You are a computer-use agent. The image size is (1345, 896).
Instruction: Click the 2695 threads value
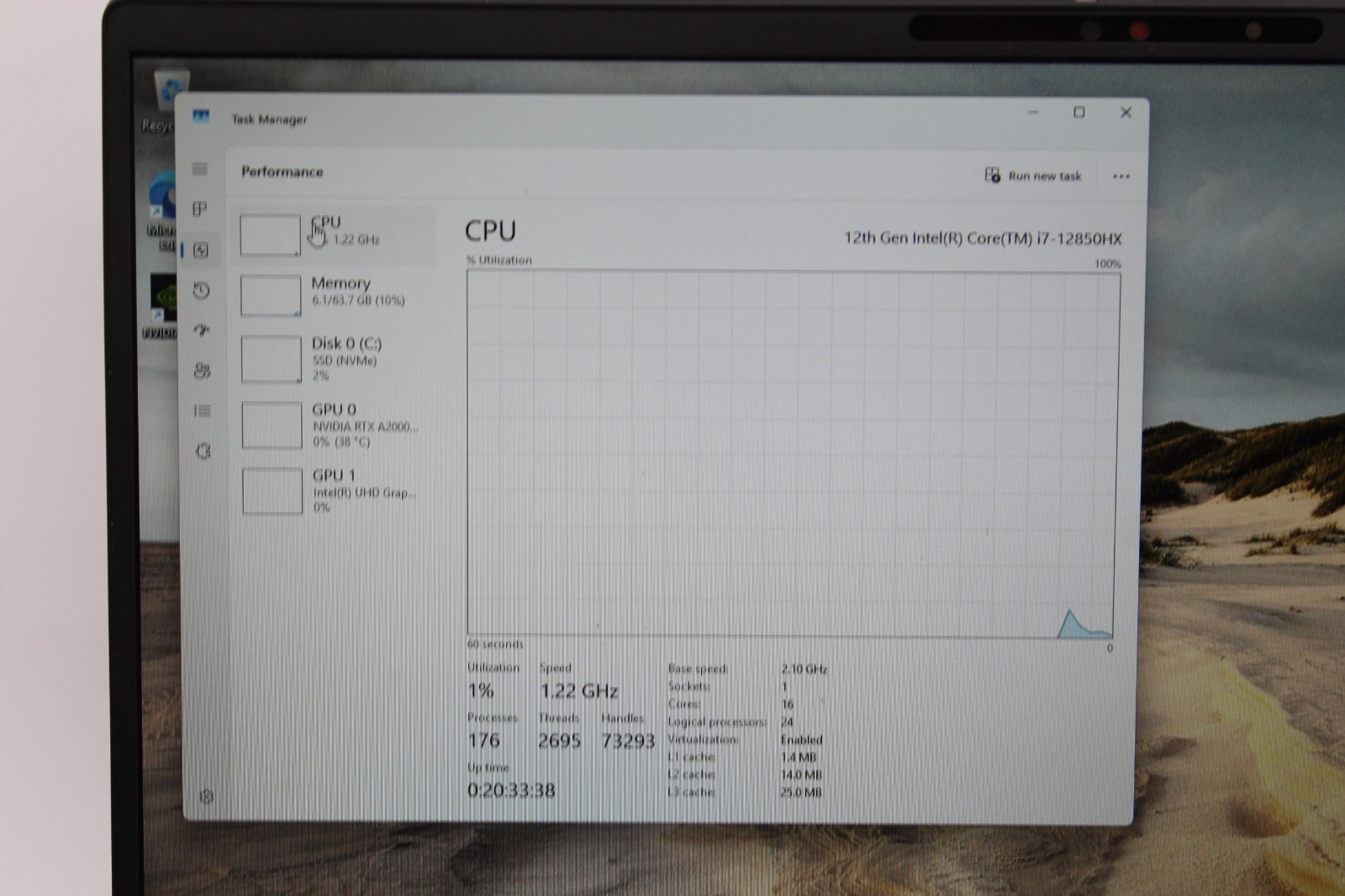coord(559,741)
